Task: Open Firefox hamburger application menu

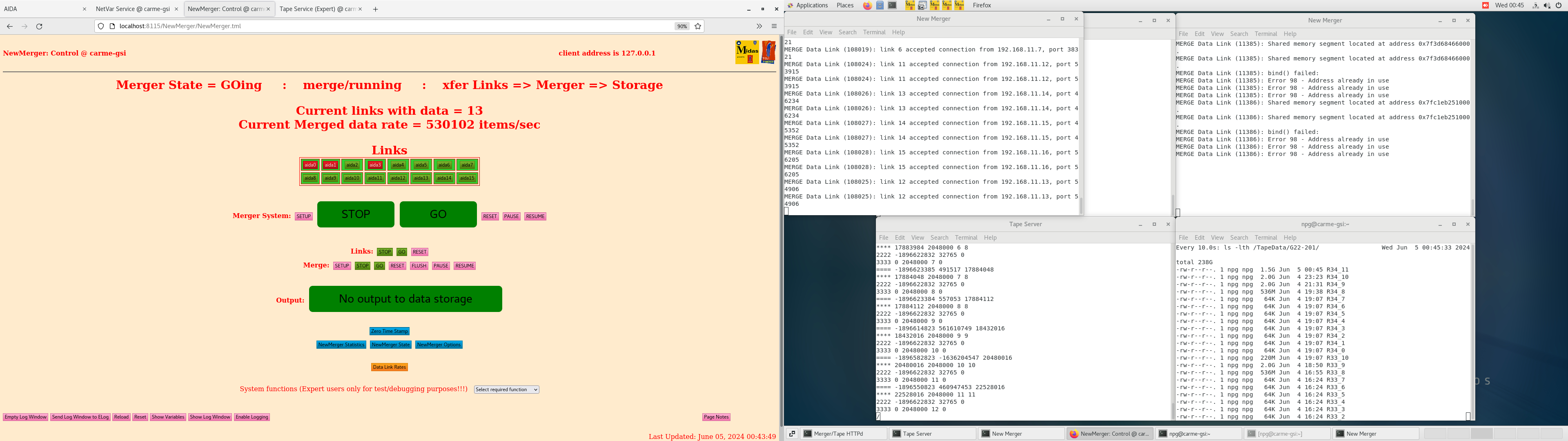Action: (774, 26)
